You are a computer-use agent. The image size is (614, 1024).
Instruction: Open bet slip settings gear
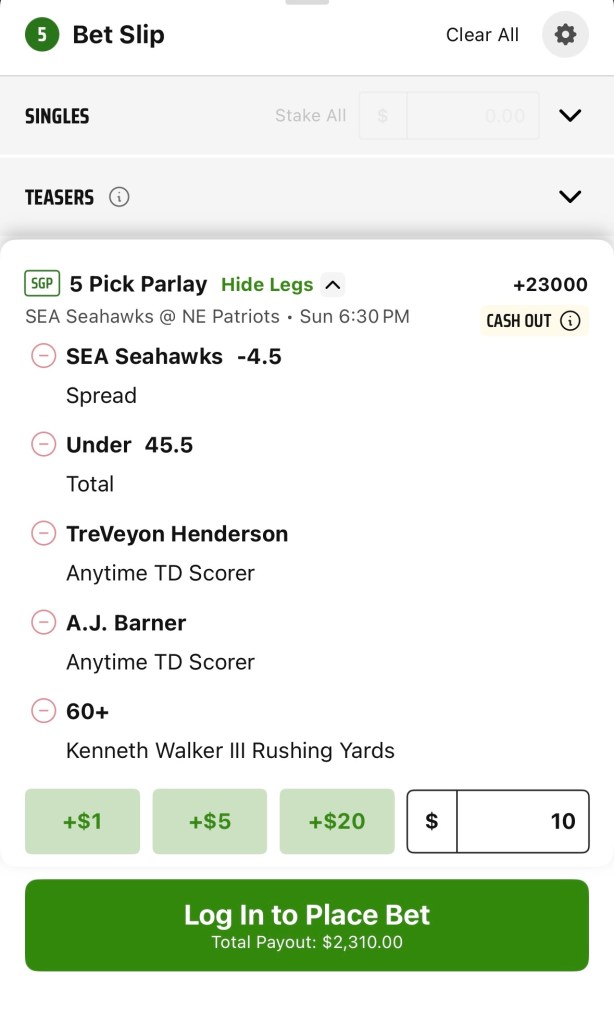tap(565, 35)
